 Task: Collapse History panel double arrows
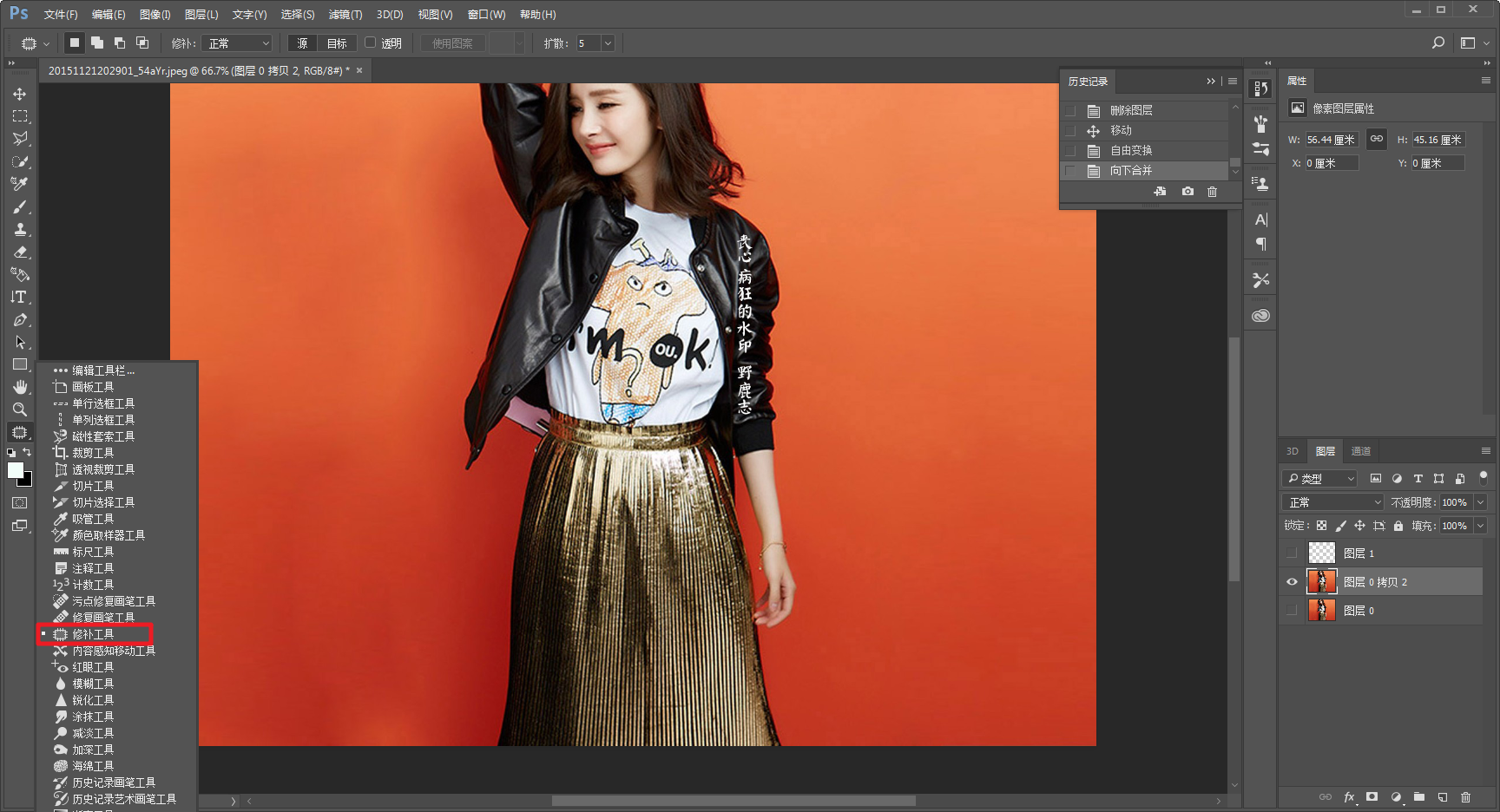point(1211,81)
